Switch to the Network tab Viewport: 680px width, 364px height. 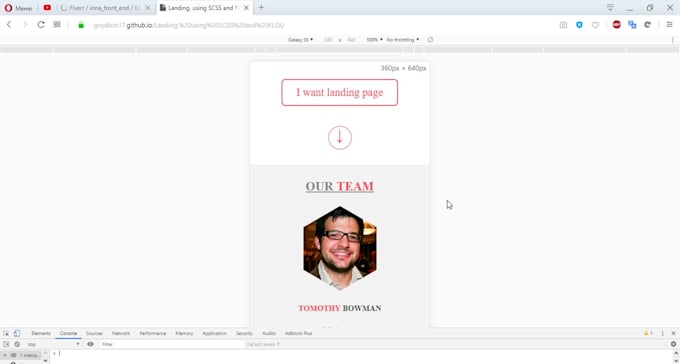pos(121,333)
